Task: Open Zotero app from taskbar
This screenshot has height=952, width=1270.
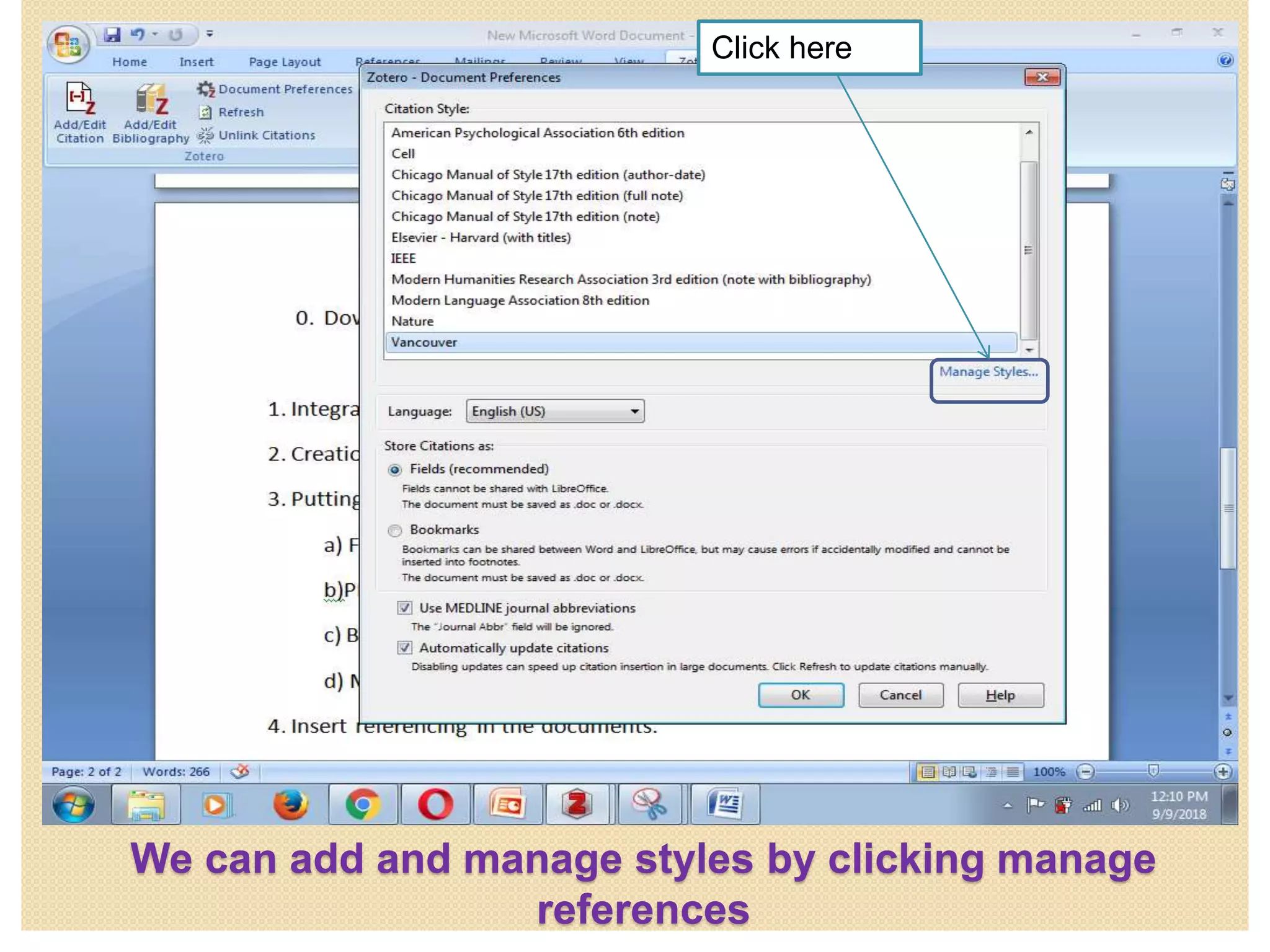Action: (578, 804)
